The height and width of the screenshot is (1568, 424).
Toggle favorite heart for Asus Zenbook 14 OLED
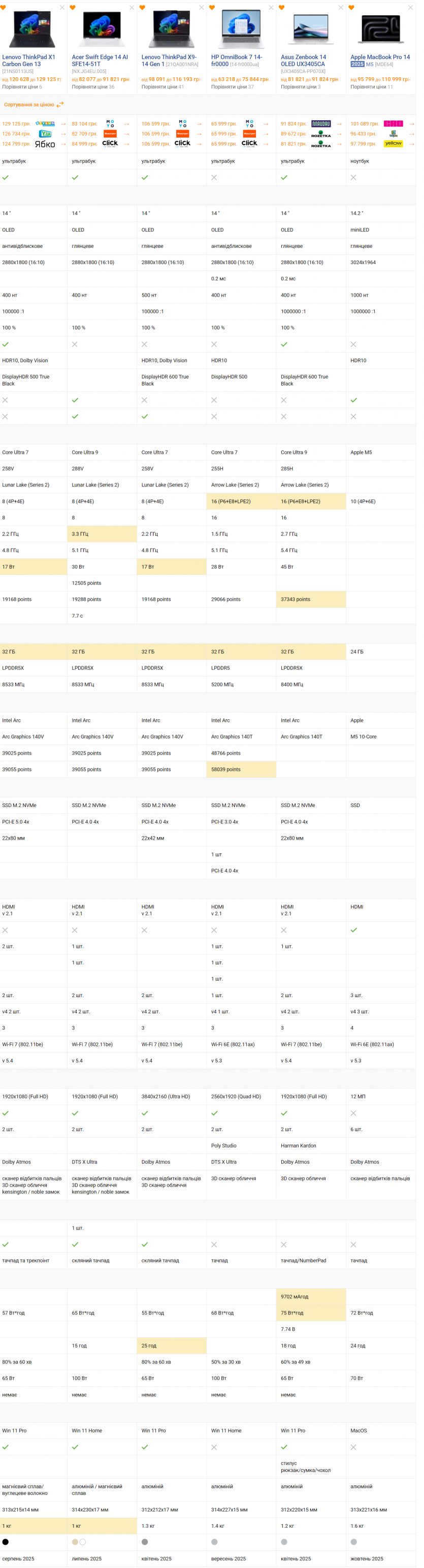(282, 8)
